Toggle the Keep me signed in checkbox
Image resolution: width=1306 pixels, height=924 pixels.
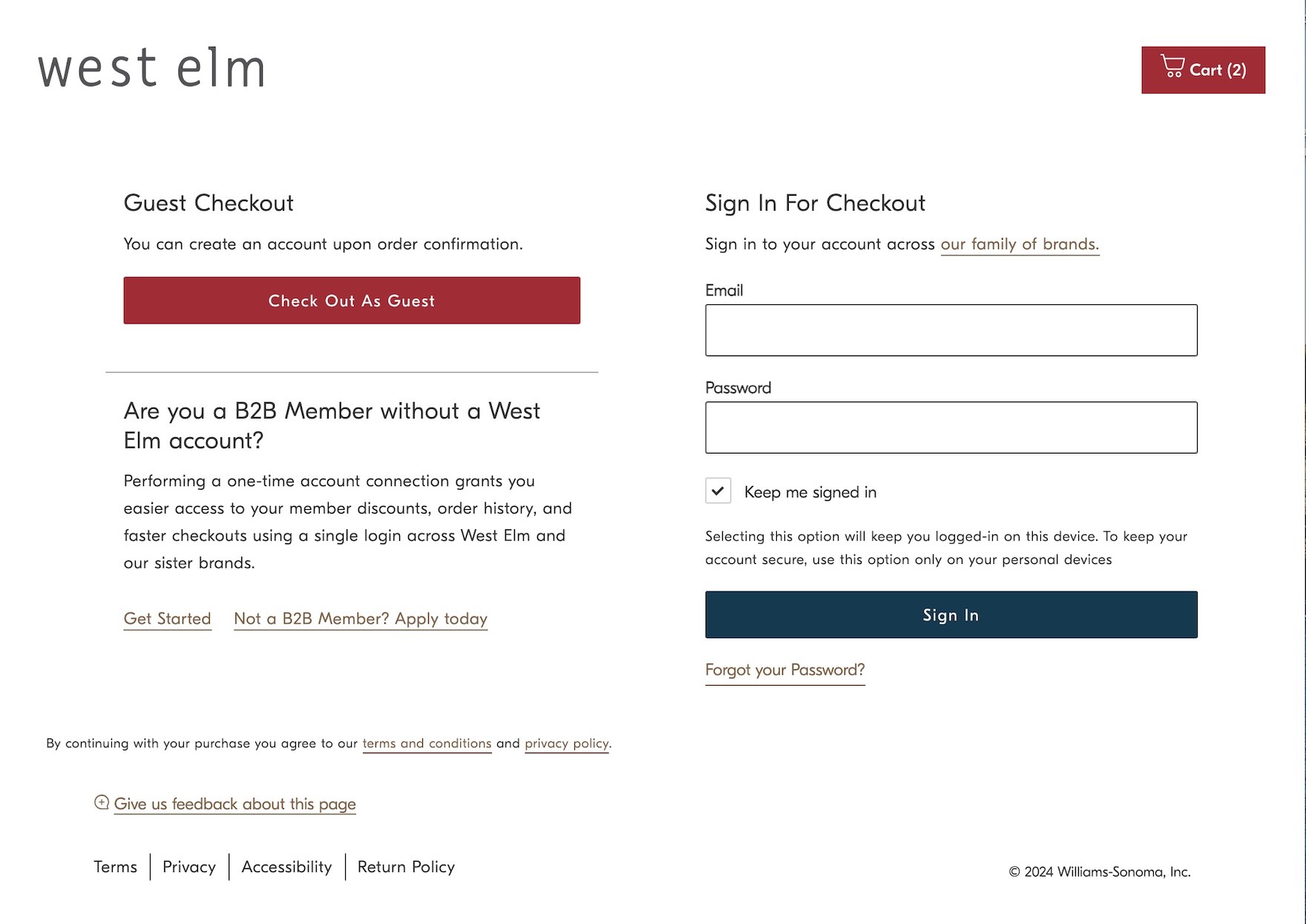click(718, 491)
